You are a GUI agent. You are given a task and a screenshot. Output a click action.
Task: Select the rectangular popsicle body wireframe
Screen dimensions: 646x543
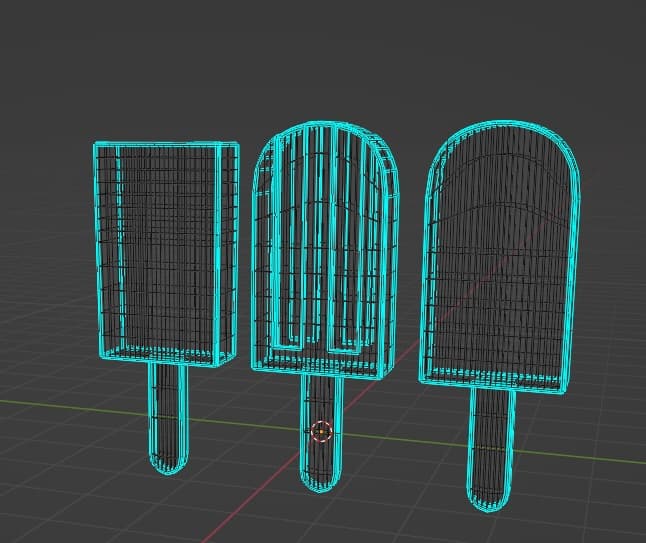(x=166, y=254)
